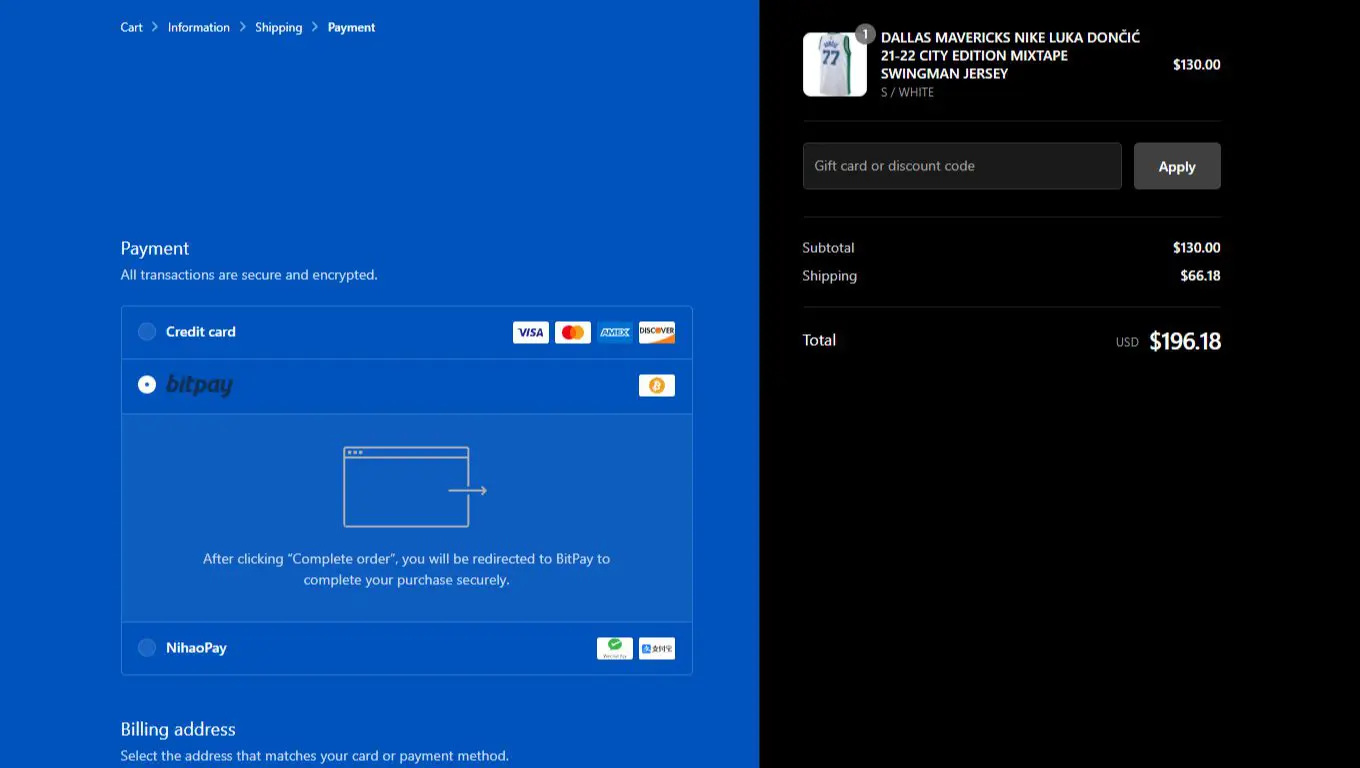Screen dimensions: 1360x768
Task: Select the NihaoPay radio button
Action: [147, 648]
